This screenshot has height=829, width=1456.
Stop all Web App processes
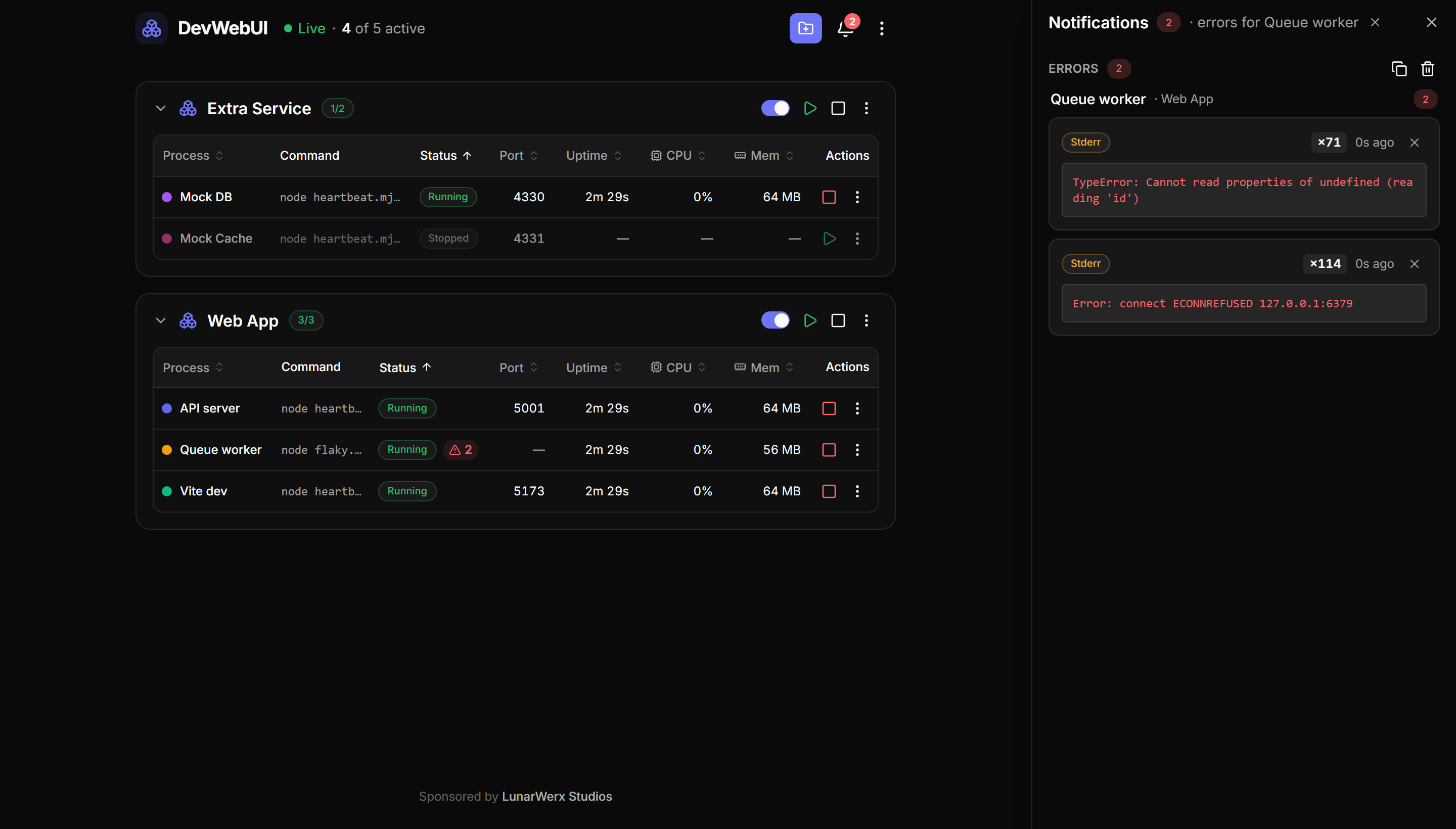click(838, 320)
